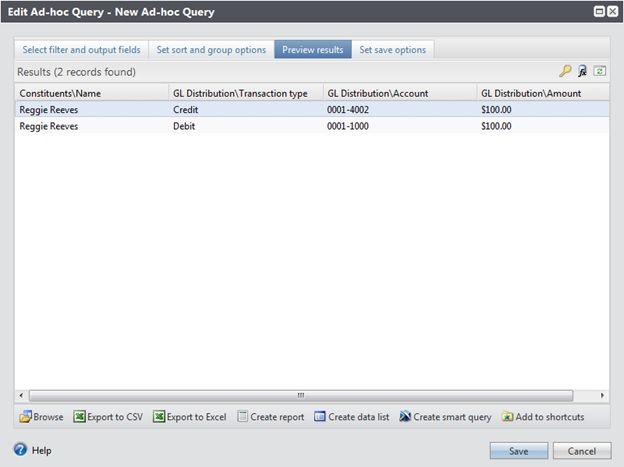Click the Browse folder icon
Image resolution: width=624 pixels, height=467 pixels.
(x=25, y=416)
